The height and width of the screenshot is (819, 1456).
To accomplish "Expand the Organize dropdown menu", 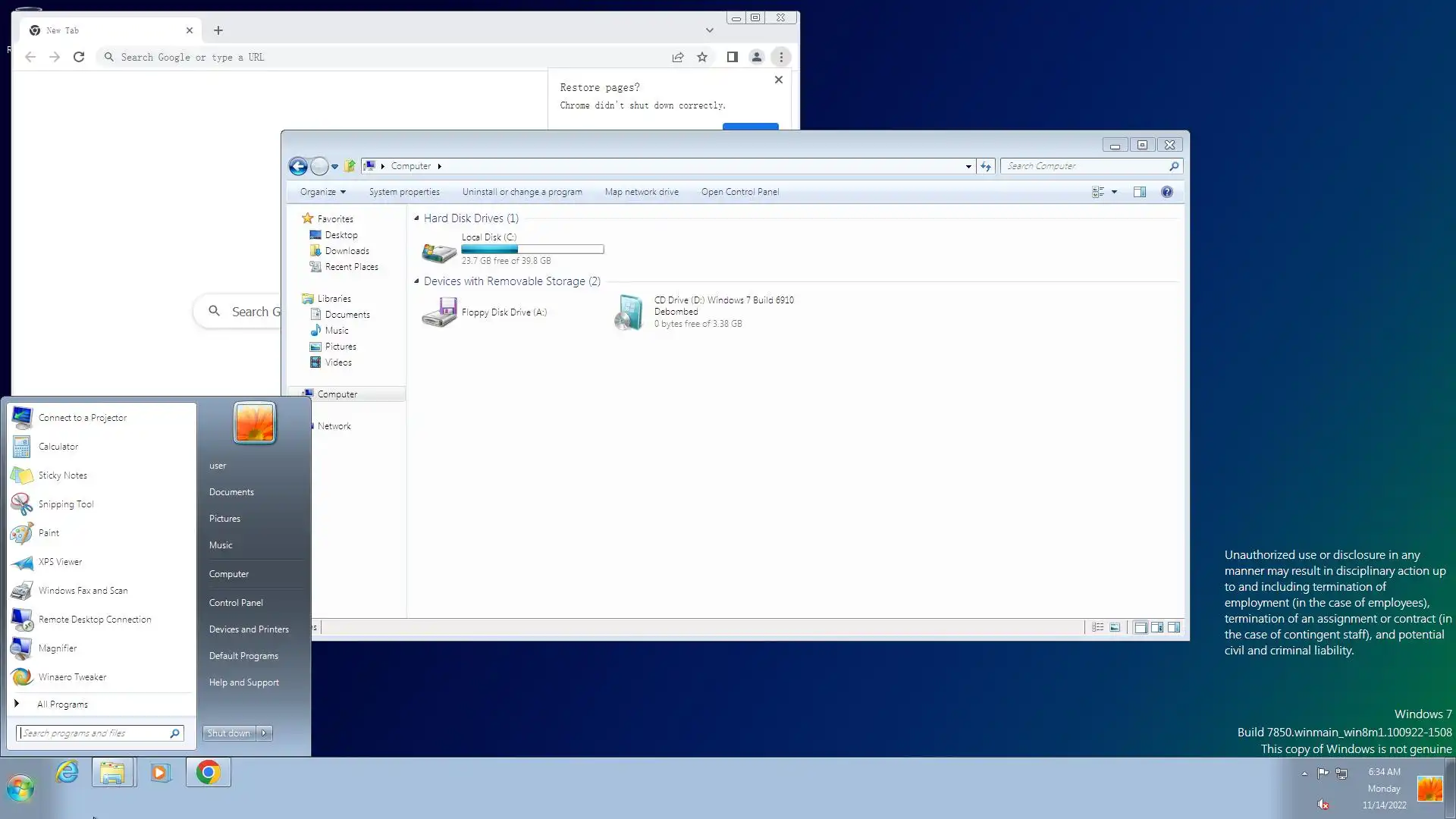I will tap(322, 192).
